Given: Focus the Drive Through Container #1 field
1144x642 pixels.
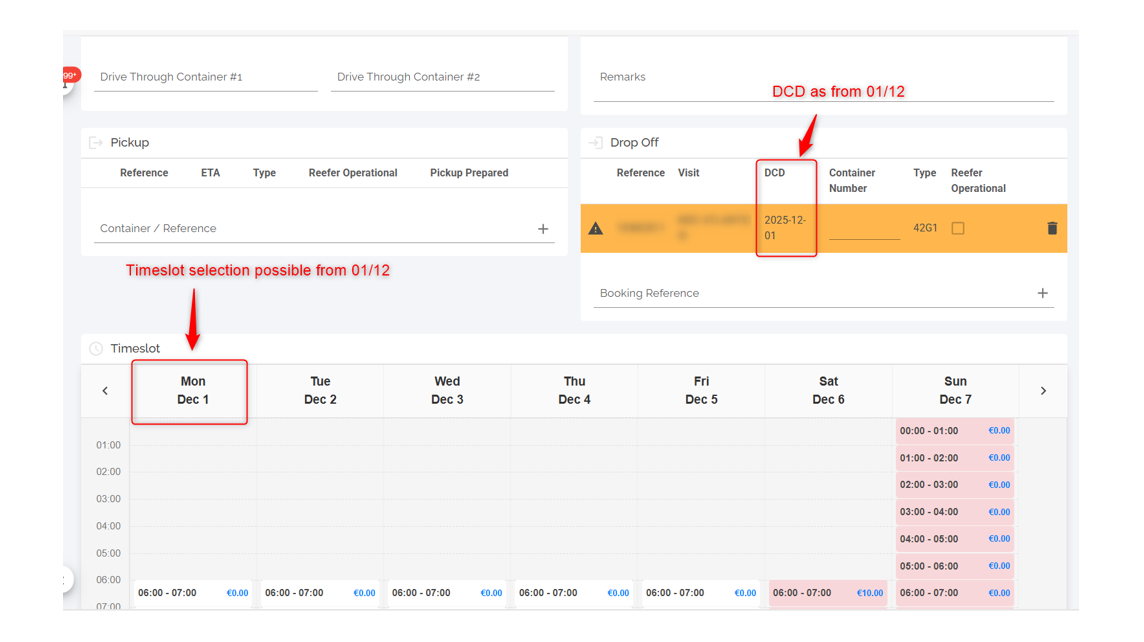Looking at the screenshot, I should (205, 77).
